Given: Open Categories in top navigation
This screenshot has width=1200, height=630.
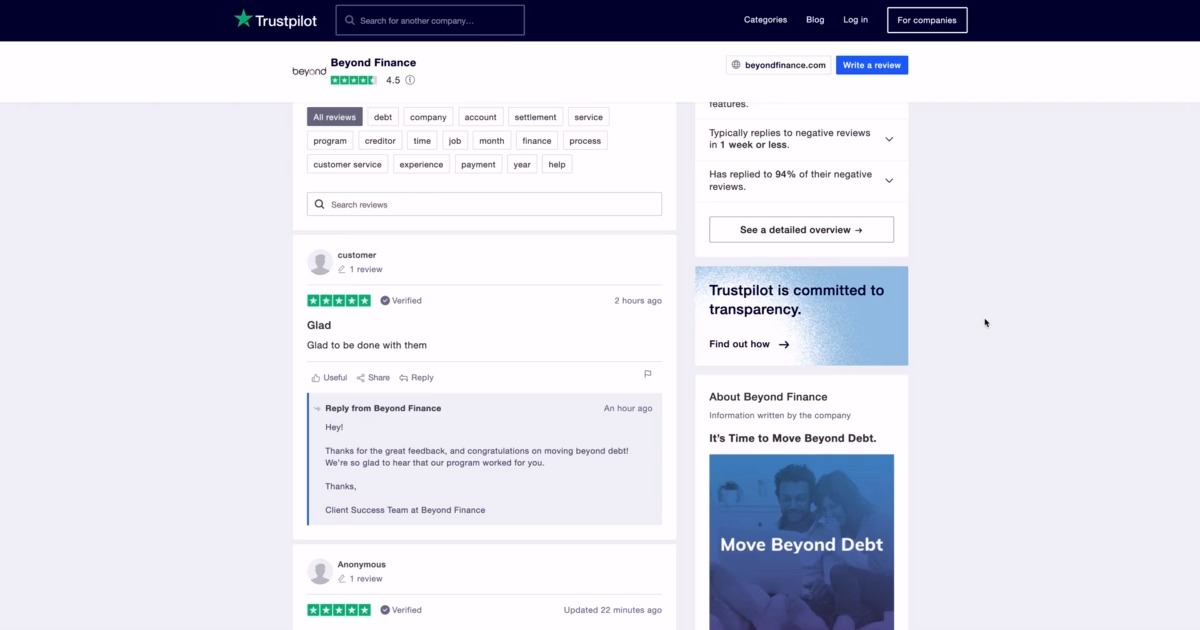Looking at the screenshot, I should tap(765, 20).
